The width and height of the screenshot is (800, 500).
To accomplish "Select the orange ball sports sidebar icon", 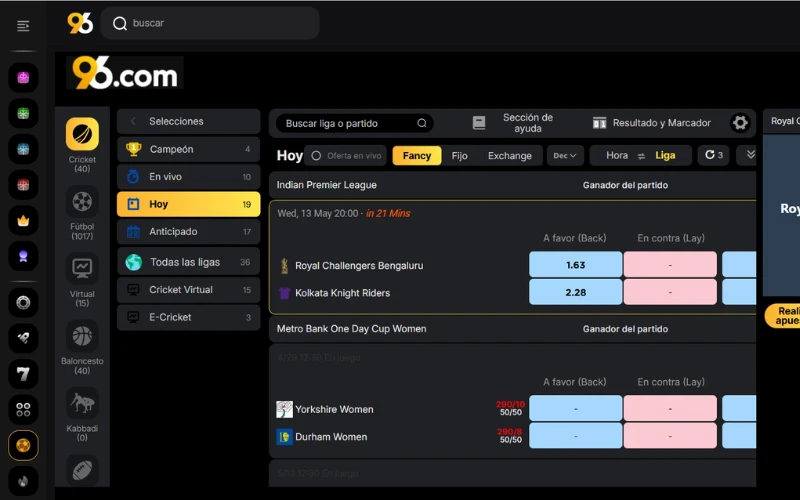I will tap(23, 445).
